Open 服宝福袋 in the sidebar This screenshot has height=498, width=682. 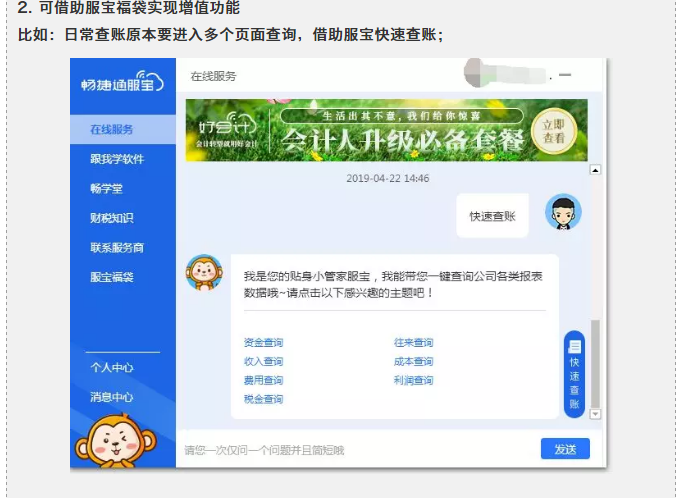[112, 277]
